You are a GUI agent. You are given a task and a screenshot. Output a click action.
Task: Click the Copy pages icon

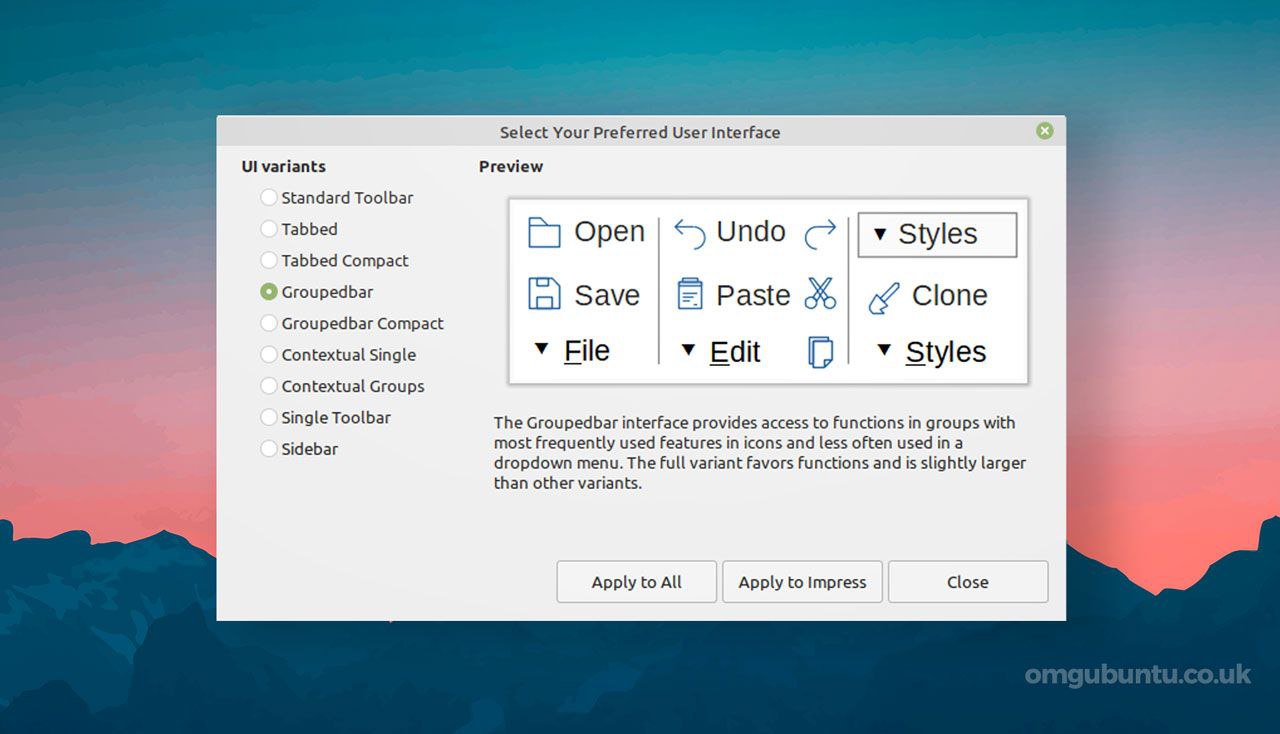pos(820,352)
